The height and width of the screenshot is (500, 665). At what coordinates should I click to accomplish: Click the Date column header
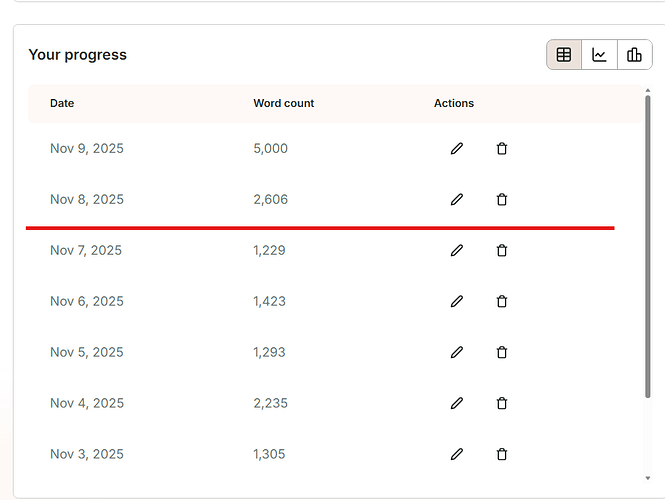[x=62, y=103]
